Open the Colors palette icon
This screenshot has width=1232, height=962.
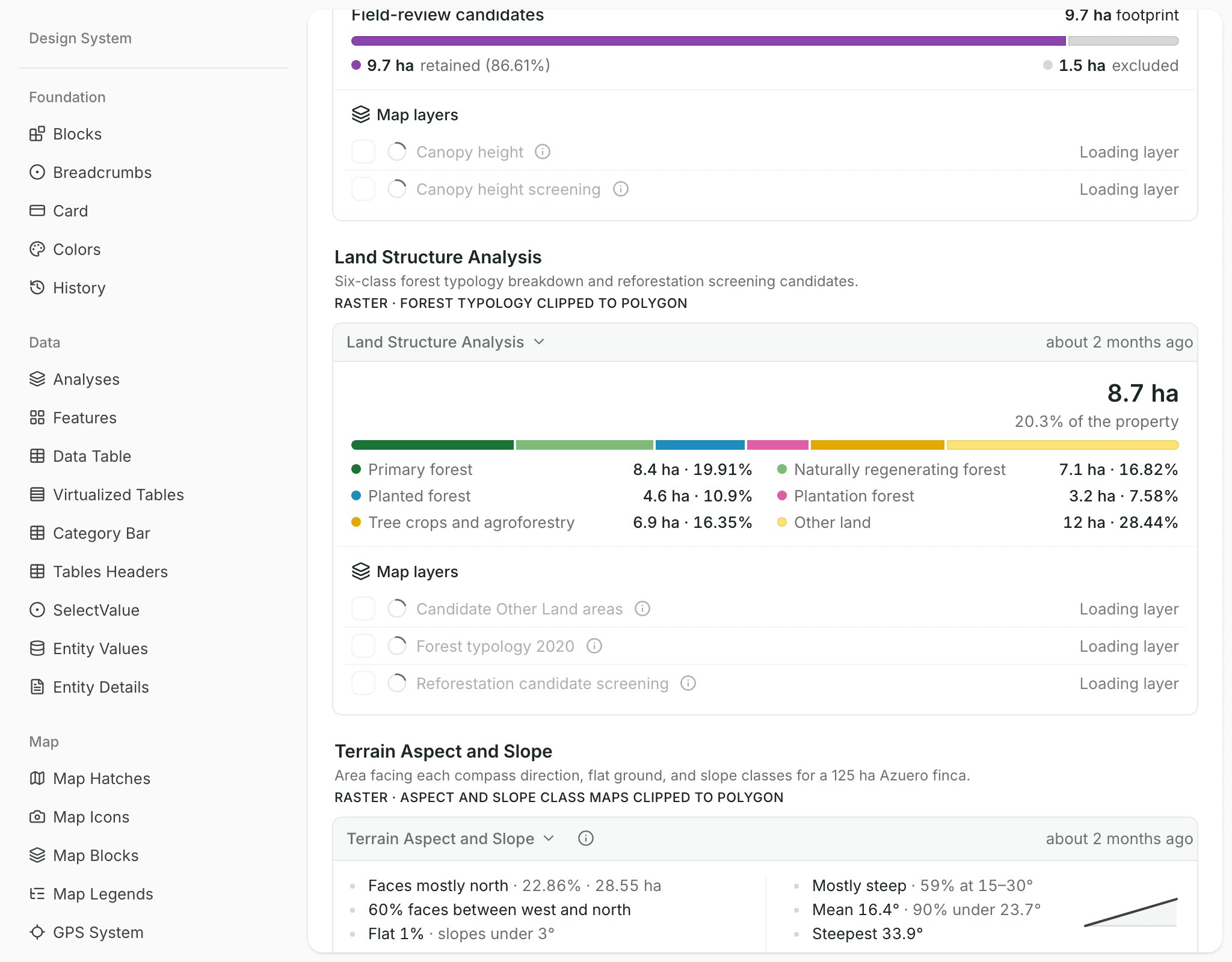point(37,250)
